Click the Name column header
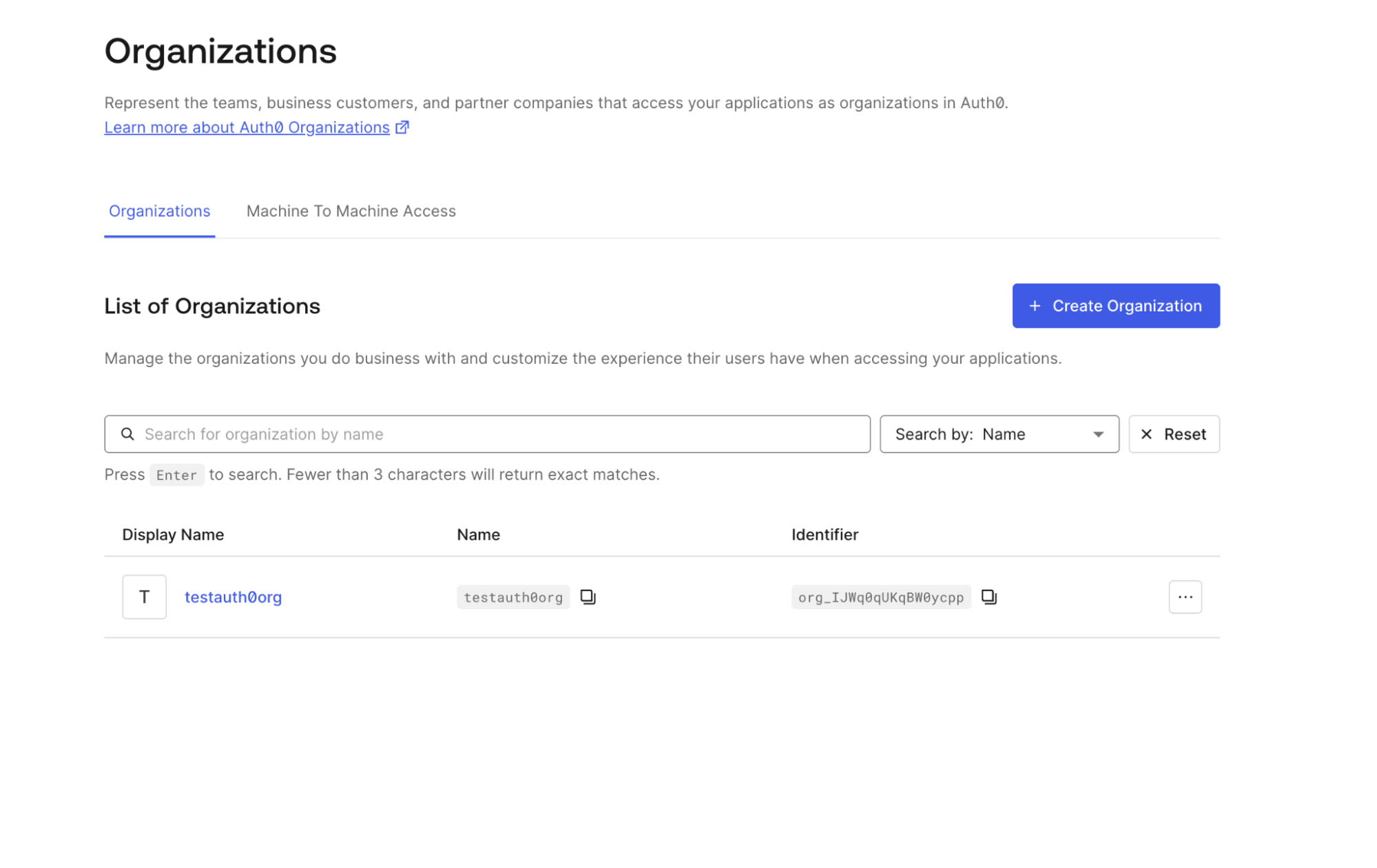The image size is (1377, 868). [x=478, y=535]
